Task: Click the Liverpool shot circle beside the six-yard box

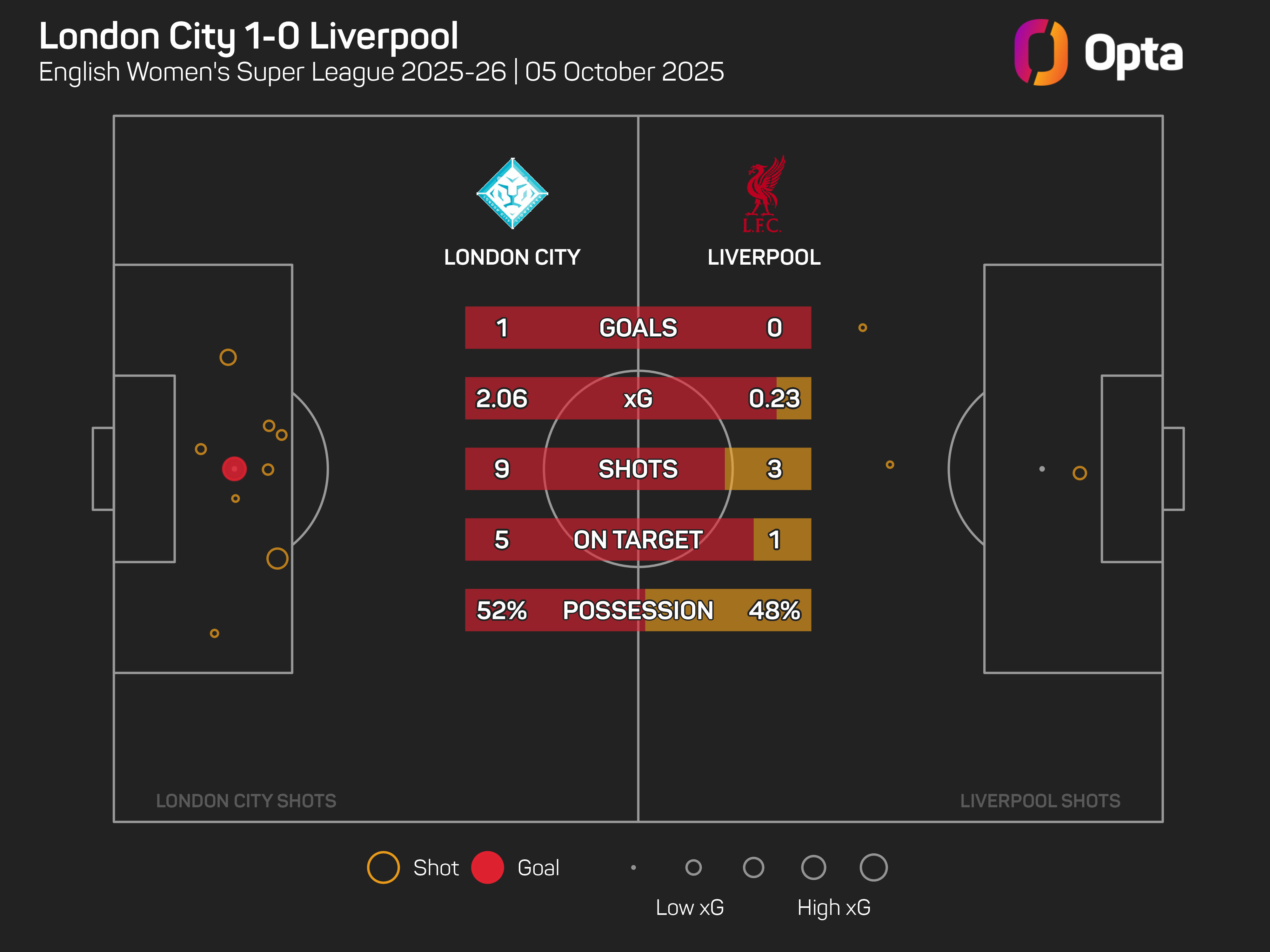Action: pos(1079,473)
